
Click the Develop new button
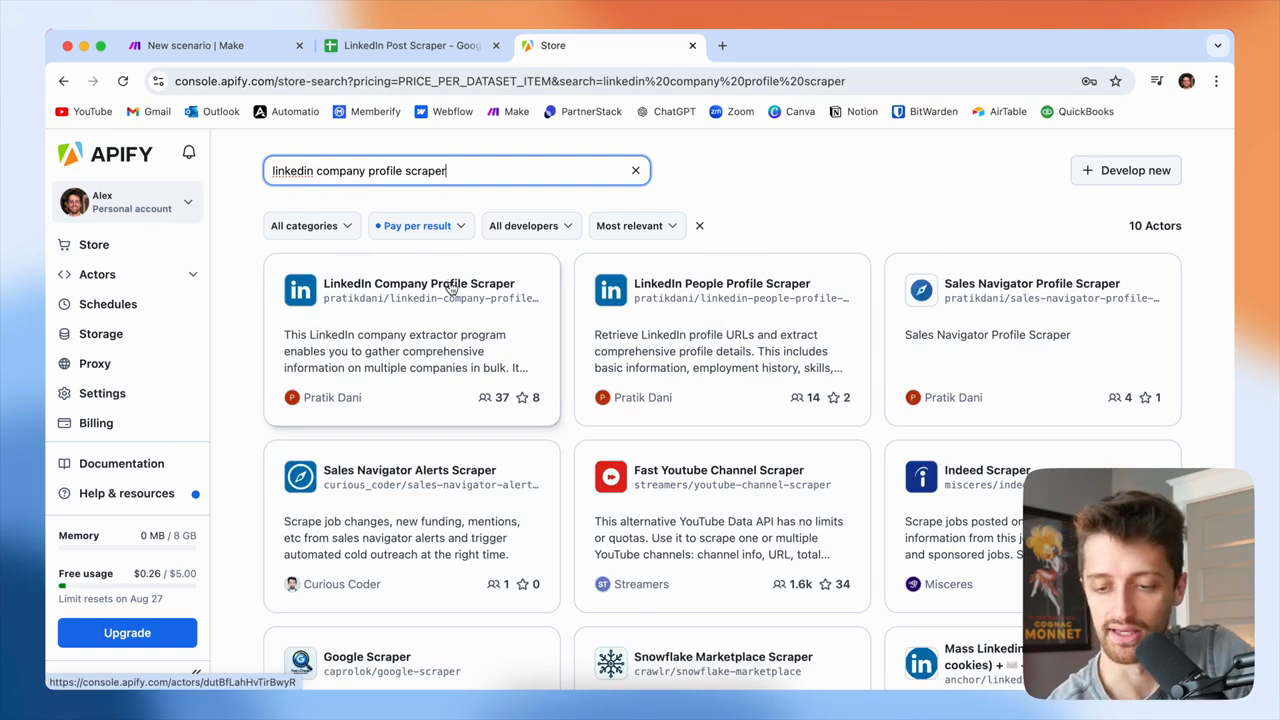[1126, 170]
